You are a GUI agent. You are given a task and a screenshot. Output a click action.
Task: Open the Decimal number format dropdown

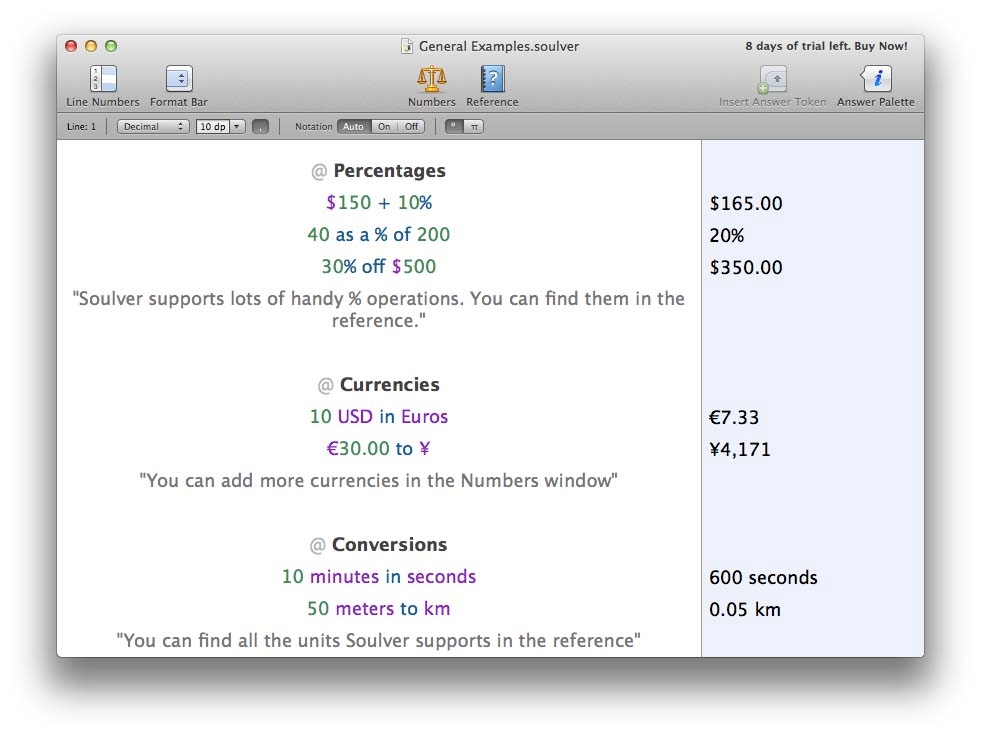[153, 126]
